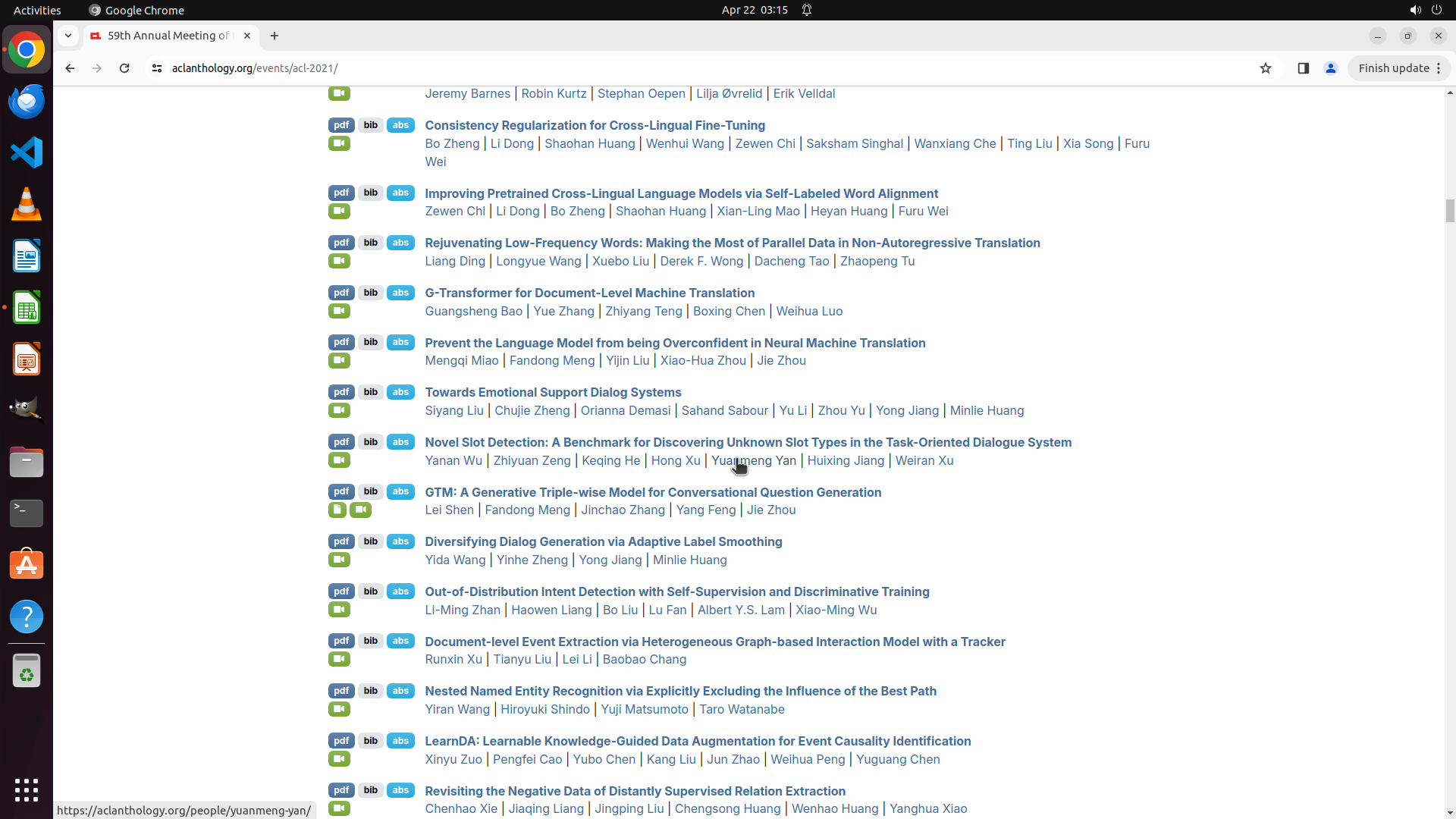Screen dimensions: 1456x819
Task: Click video icon for Consistency Regularization paper
Action: pos(339,143)
